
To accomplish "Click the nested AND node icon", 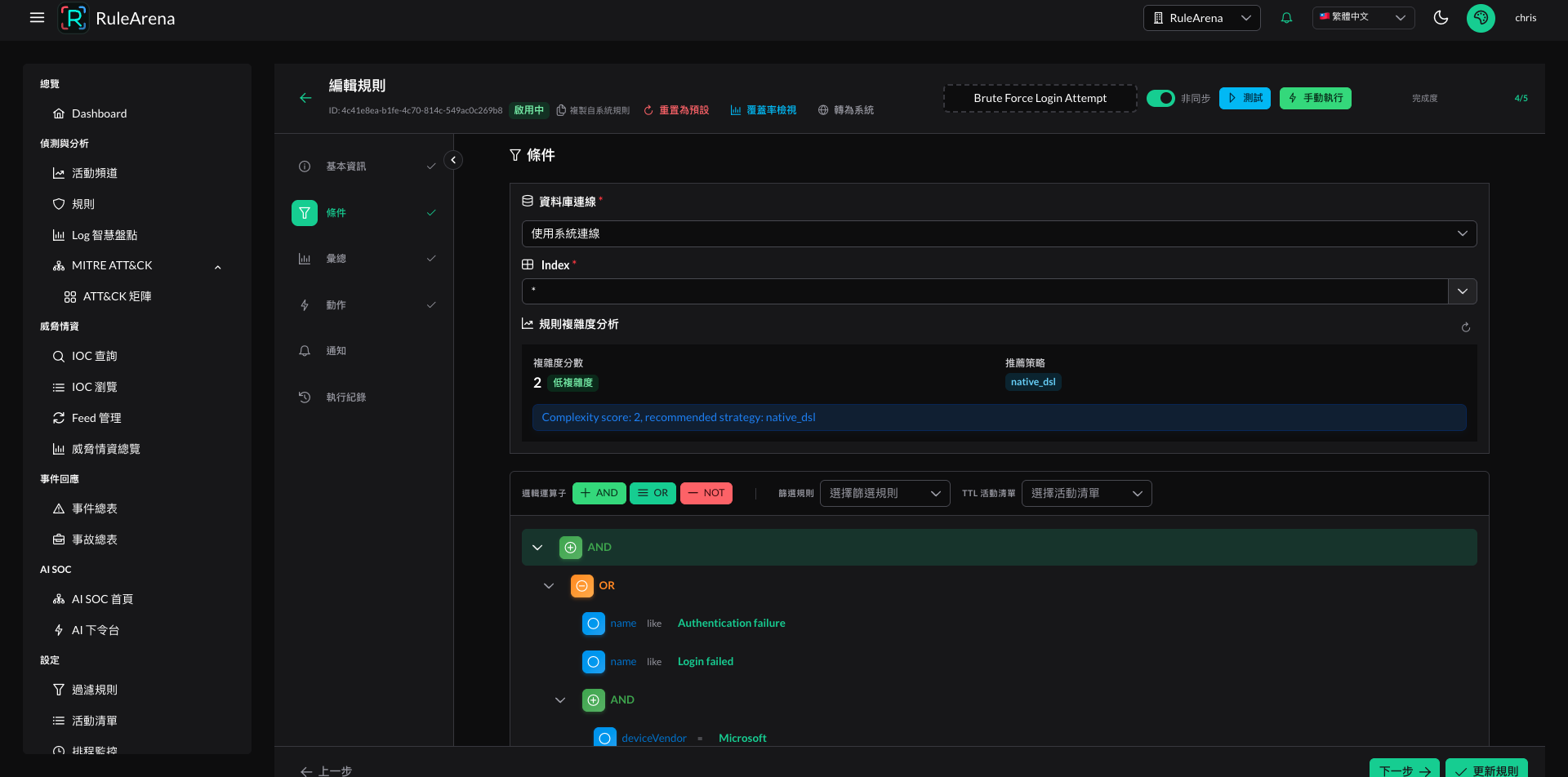I will 594,700.
